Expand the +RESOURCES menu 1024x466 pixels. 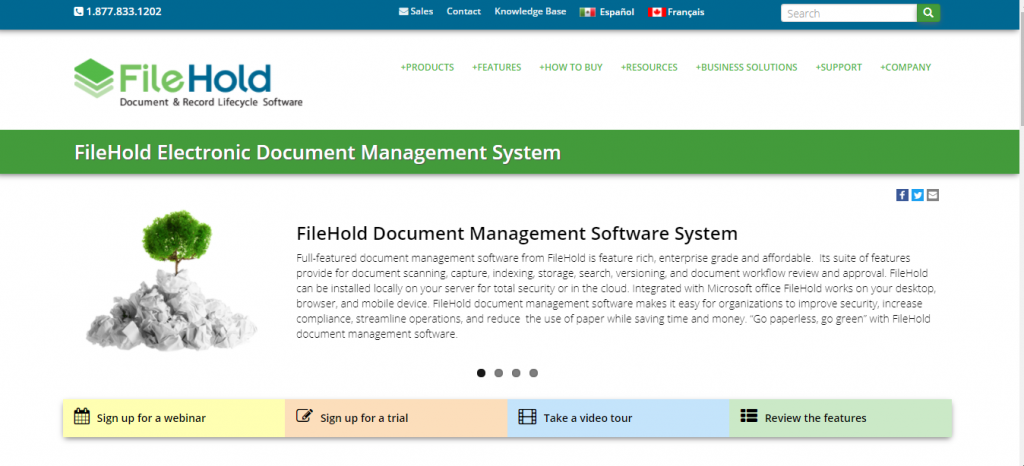[x=649, y=67]
